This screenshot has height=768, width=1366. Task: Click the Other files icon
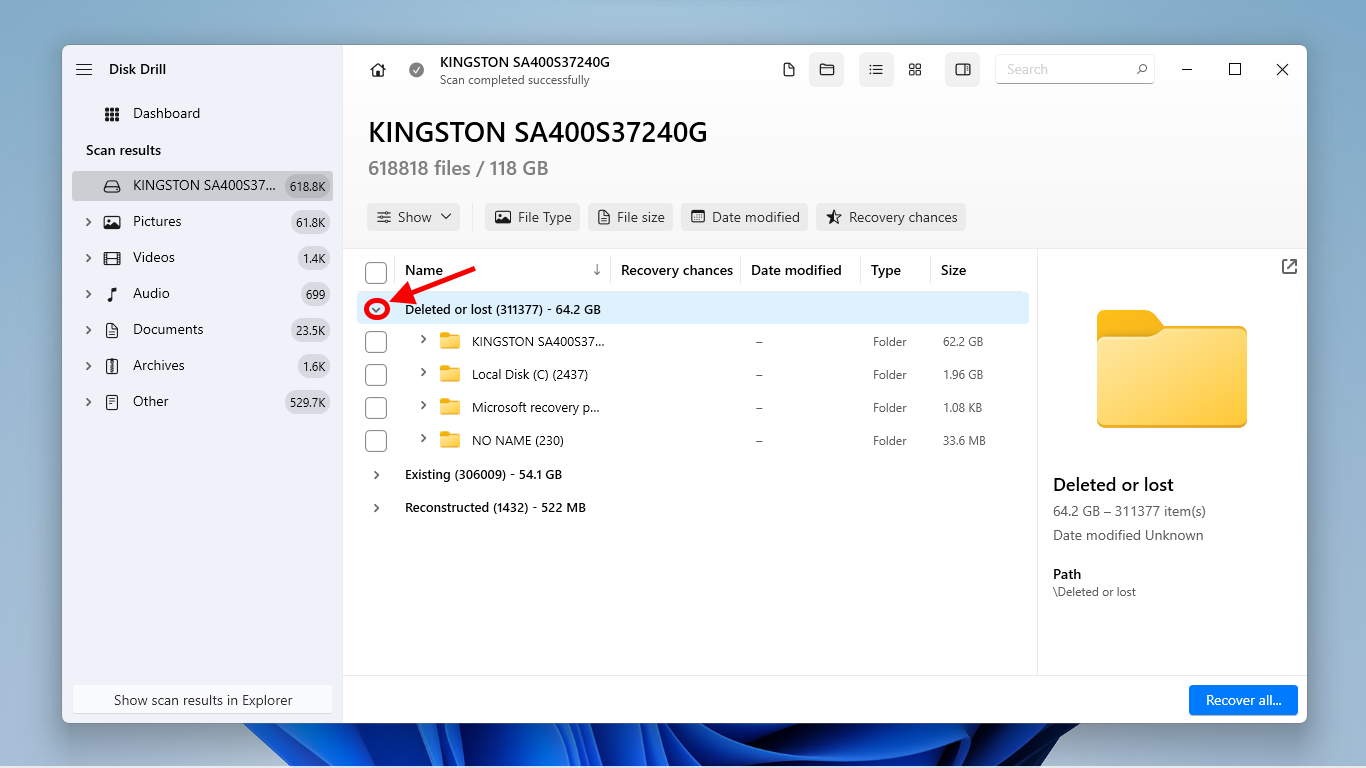pyautogui.click(x=112, y=402)
